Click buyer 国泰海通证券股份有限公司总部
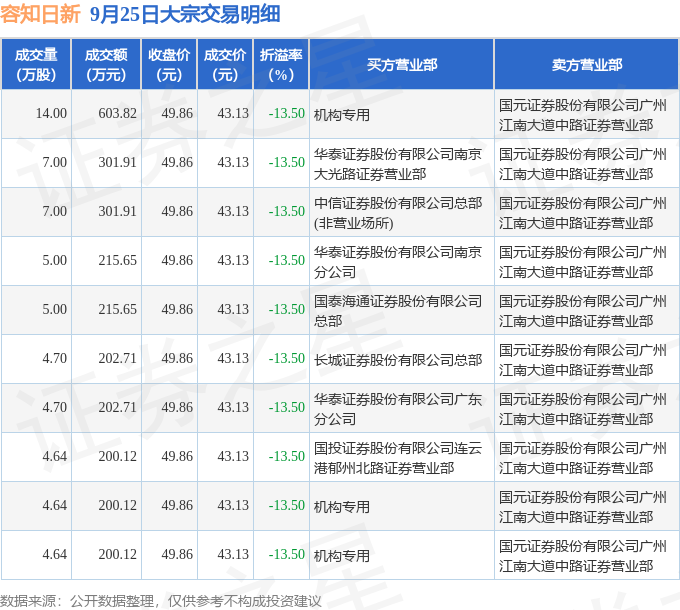 coord(398,310)
